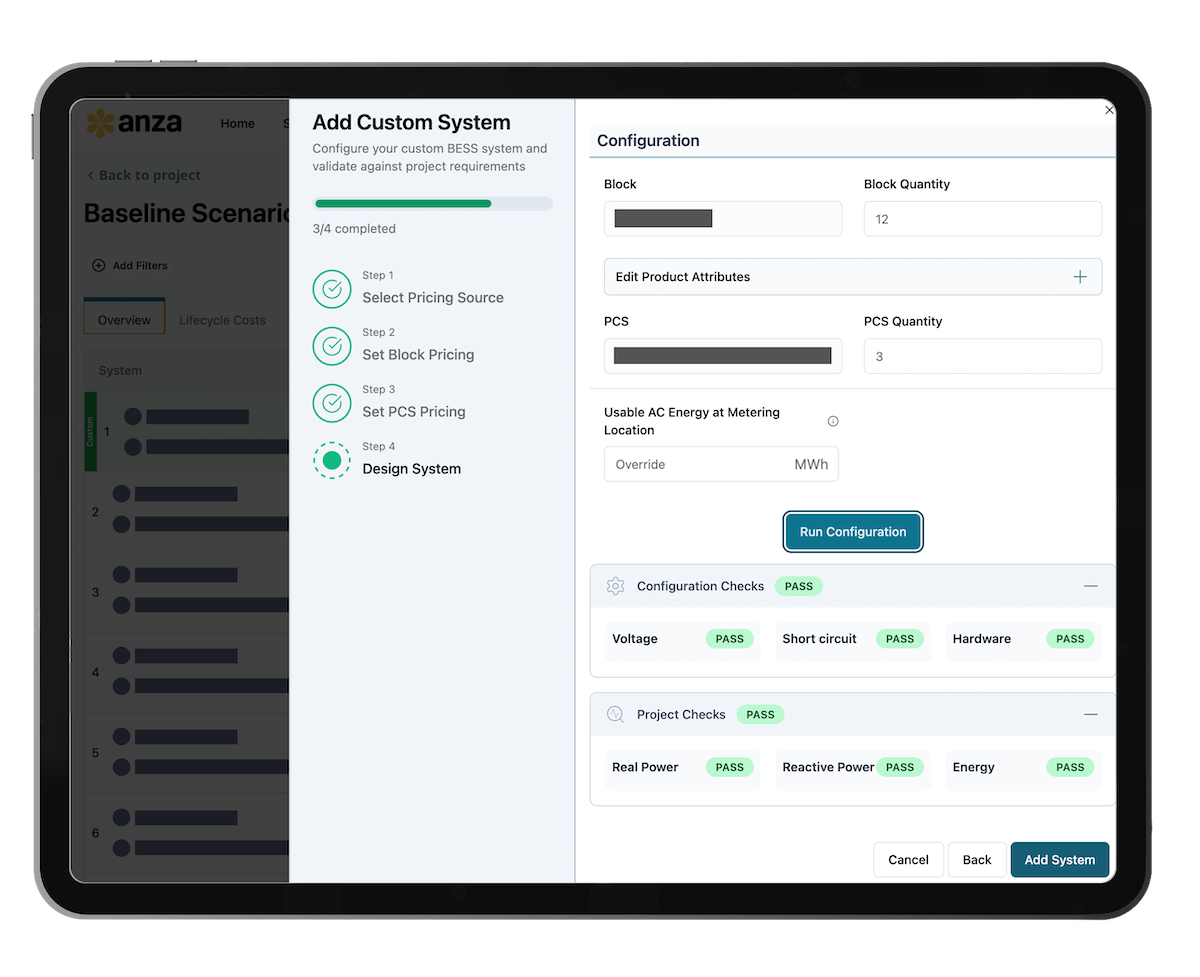Click the anza flower logo
Image resolution: width=1200 pixels, height=977 pixels.
tap(100, 123)
